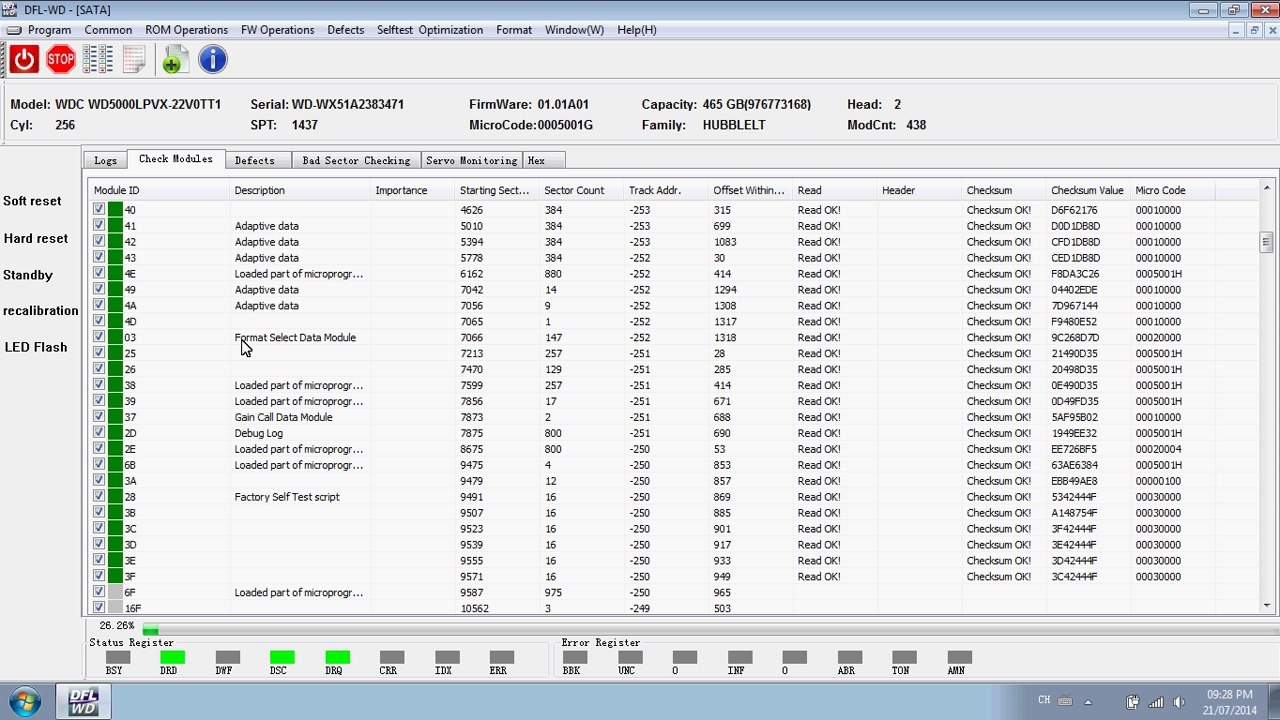The image size is (1280, 720).
Task: Click the BSY status register indicator
Action: click(x=117, y=657)
